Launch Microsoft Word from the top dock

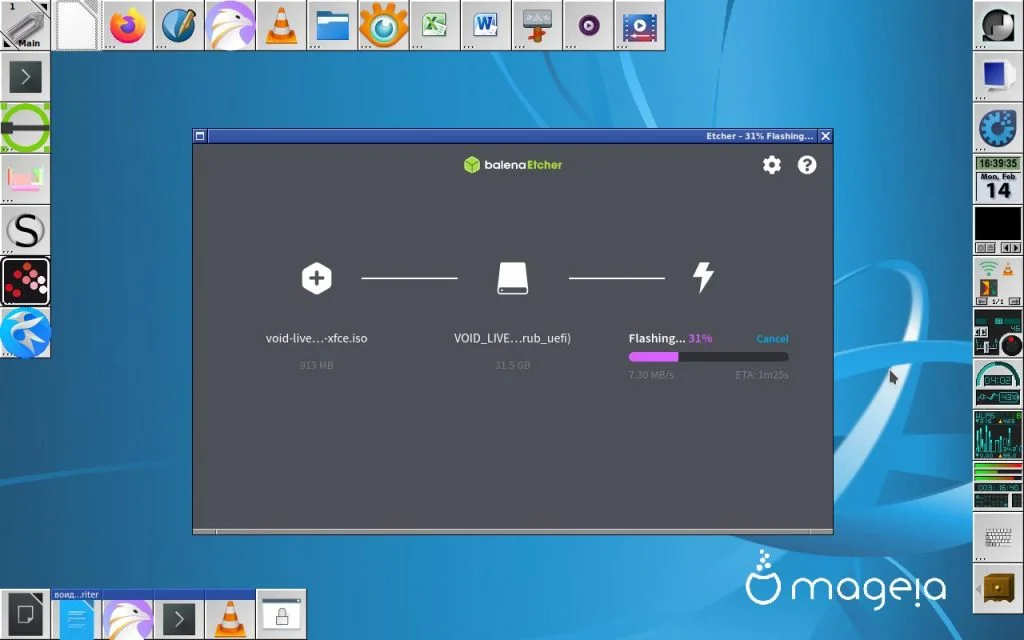coord(485,25)
